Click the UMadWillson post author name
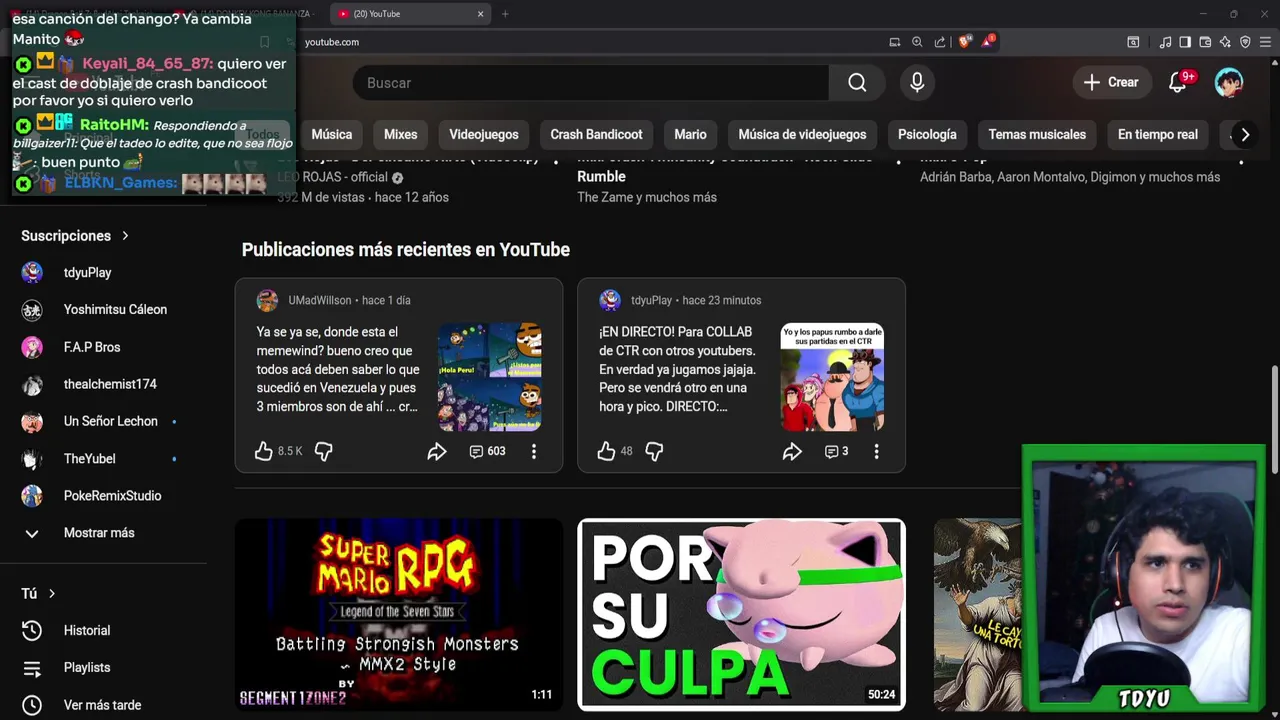The image size is (1280, 720). 320,301
